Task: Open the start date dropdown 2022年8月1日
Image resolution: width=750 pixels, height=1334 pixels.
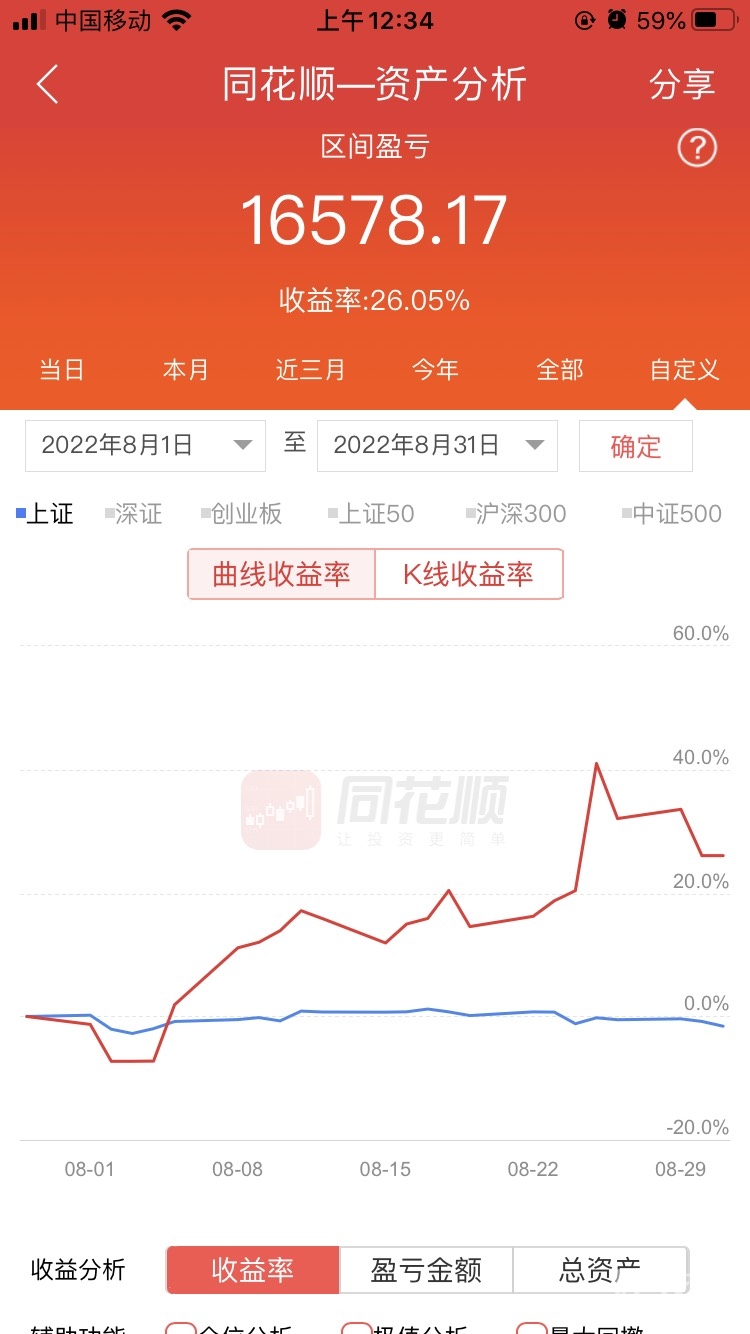Action: (145, 446)
